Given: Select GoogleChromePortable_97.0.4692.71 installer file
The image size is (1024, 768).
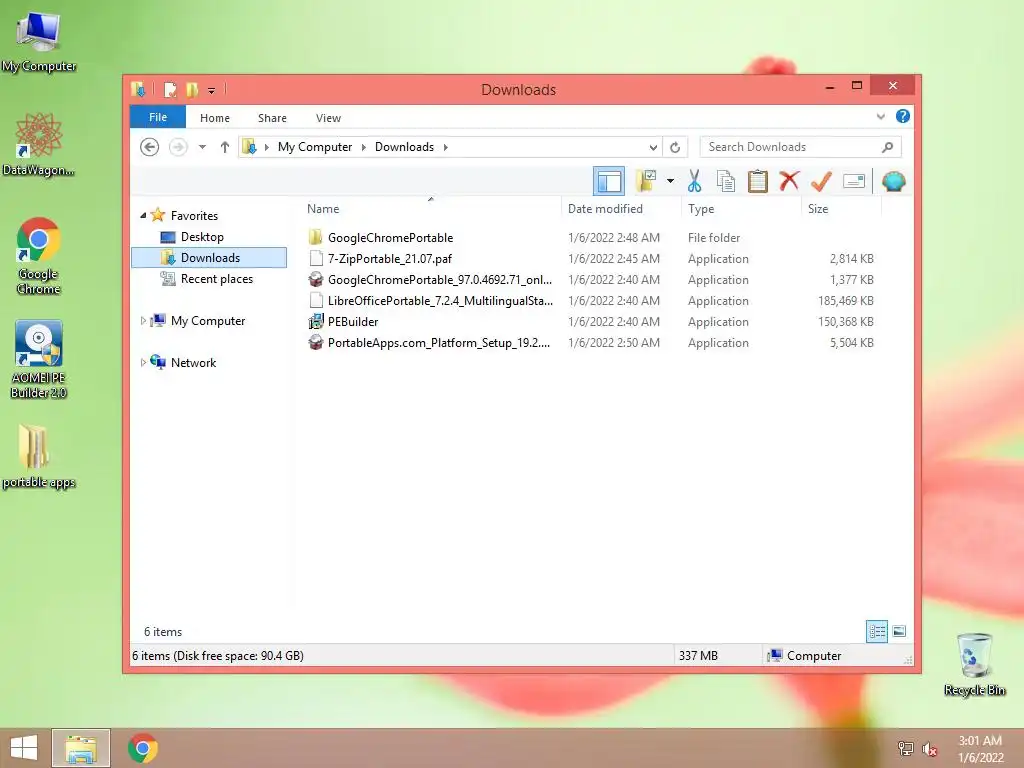Looking at the screenshot, I should (x=440, y=280).
